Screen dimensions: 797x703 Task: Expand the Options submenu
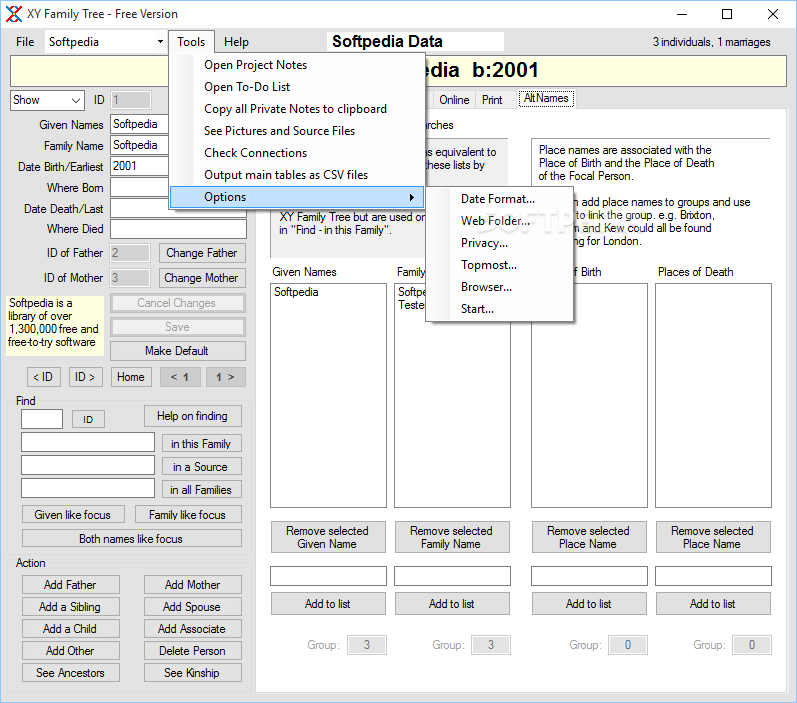[297, 197]
